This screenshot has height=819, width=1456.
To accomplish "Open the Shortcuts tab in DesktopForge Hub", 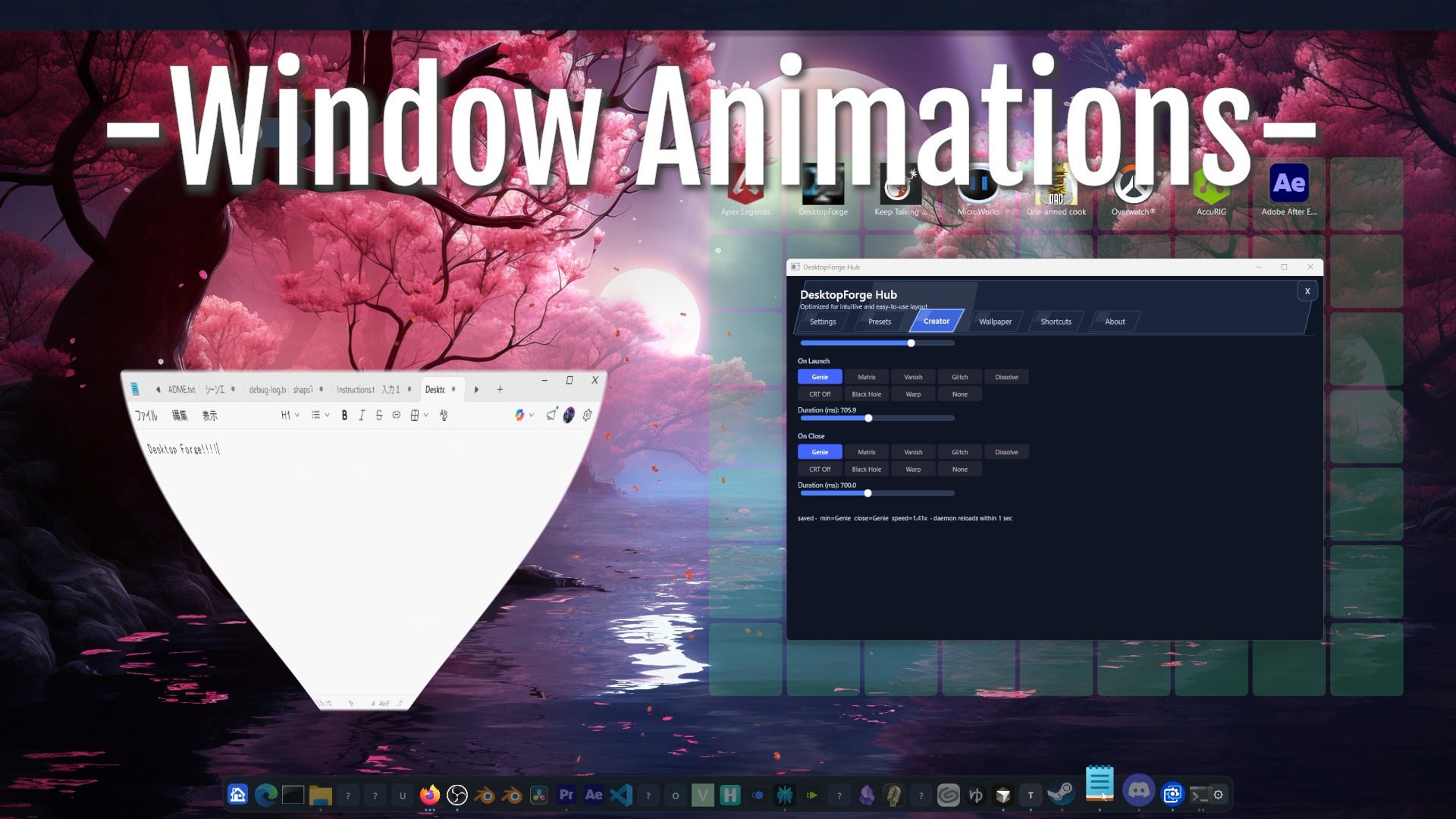I will pyautogui.click(x=1056, y=322).
